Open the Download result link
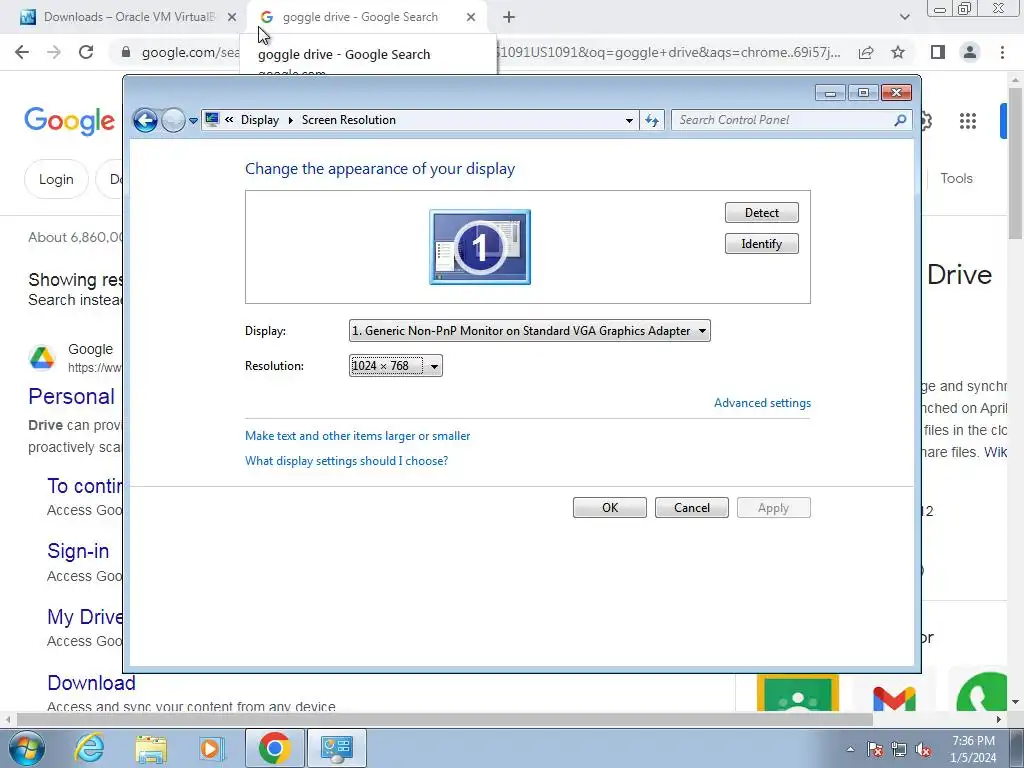 pyautogui.click(x=91, y=683)
